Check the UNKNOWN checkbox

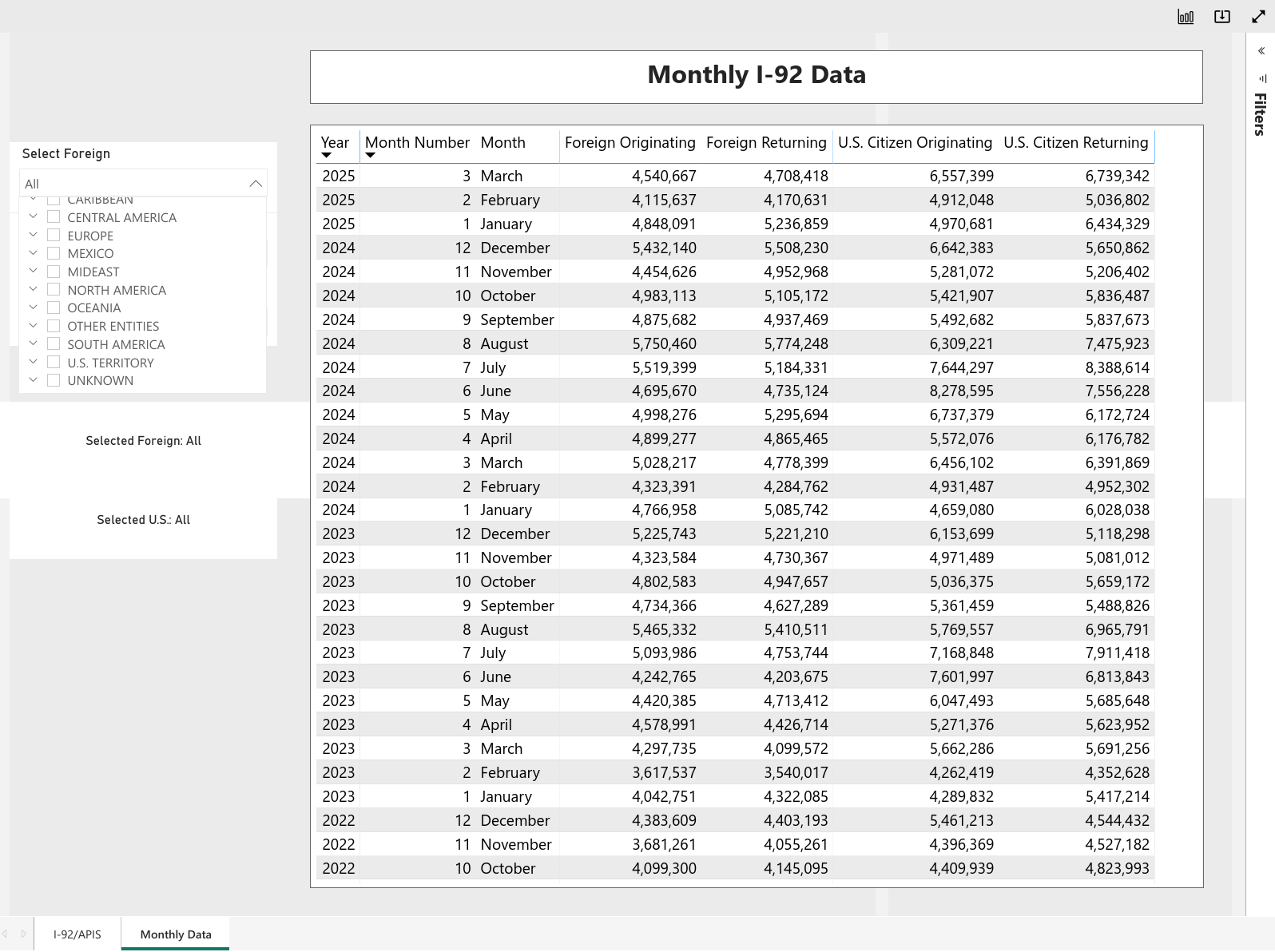(x=54, y=380)
